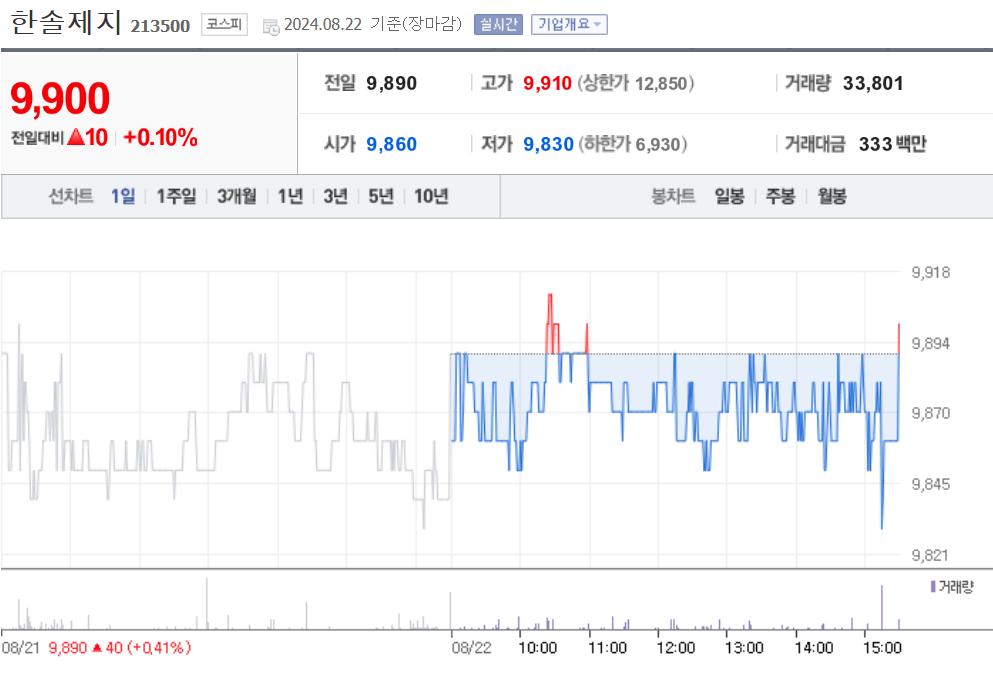Click the 고가 value 9,910

click(x=548, y=84)
